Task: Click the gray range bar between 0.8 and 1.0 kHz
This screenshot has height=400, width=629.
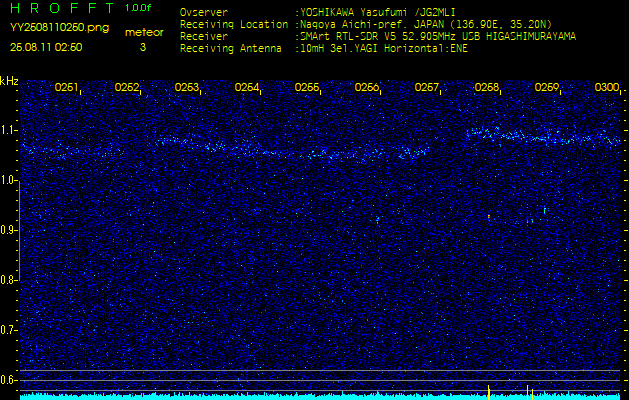Action: 20,231
